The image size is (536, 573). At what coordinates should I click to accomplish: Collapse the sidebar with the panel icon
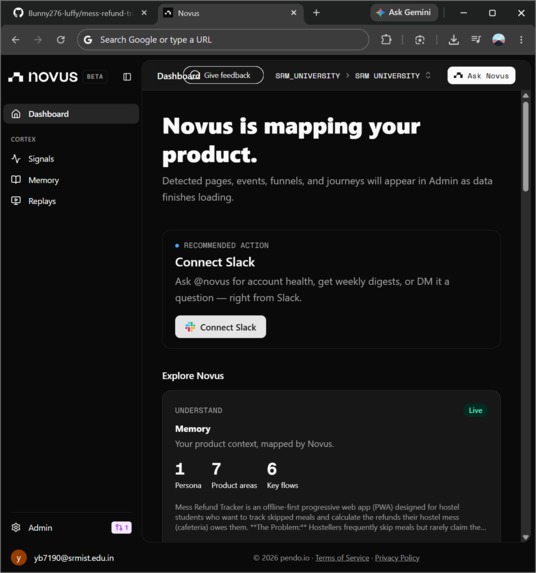127,77
